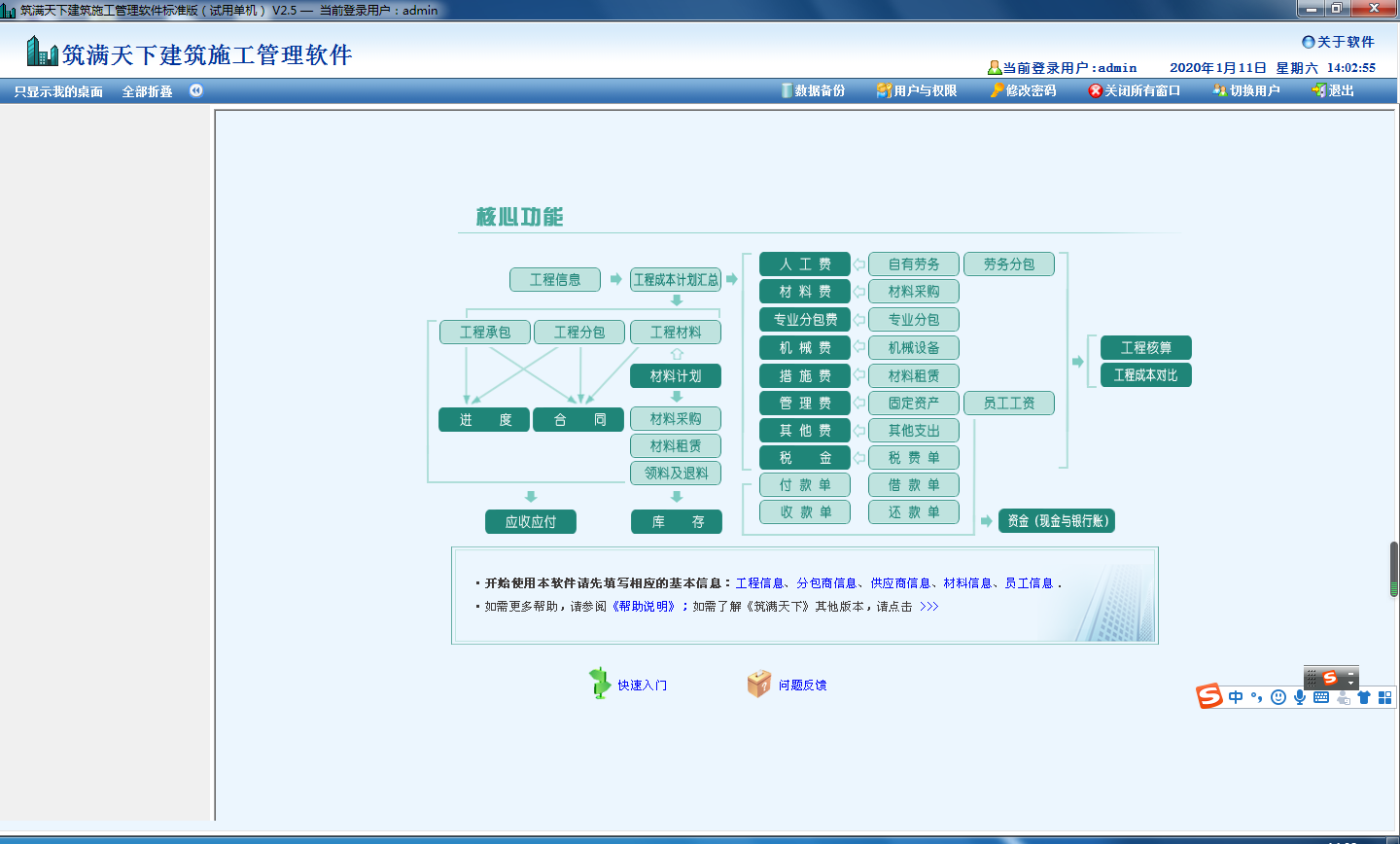Click the 问题反馈 feedback box icon

point(759,685)
